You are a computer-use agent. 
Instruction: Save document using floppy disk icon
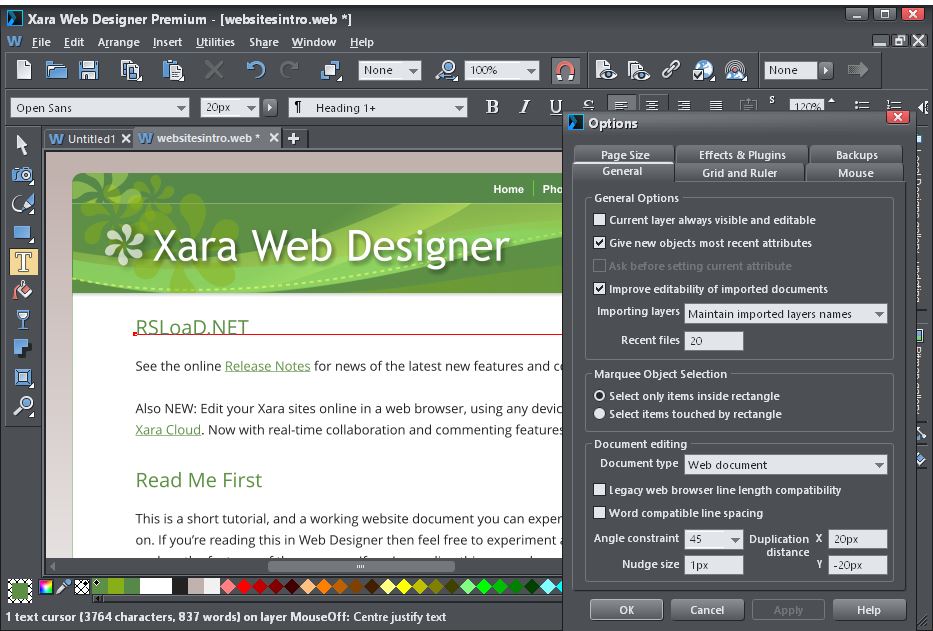[89, 70]
